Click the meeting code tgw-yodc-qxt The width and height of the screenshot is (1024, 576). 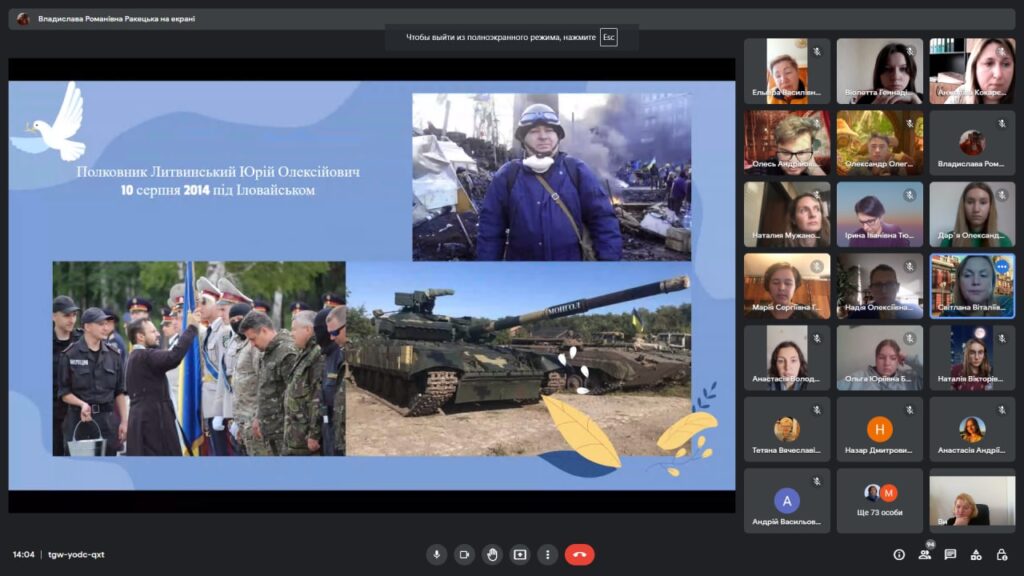pyautogui.click(x=77, y=554)
